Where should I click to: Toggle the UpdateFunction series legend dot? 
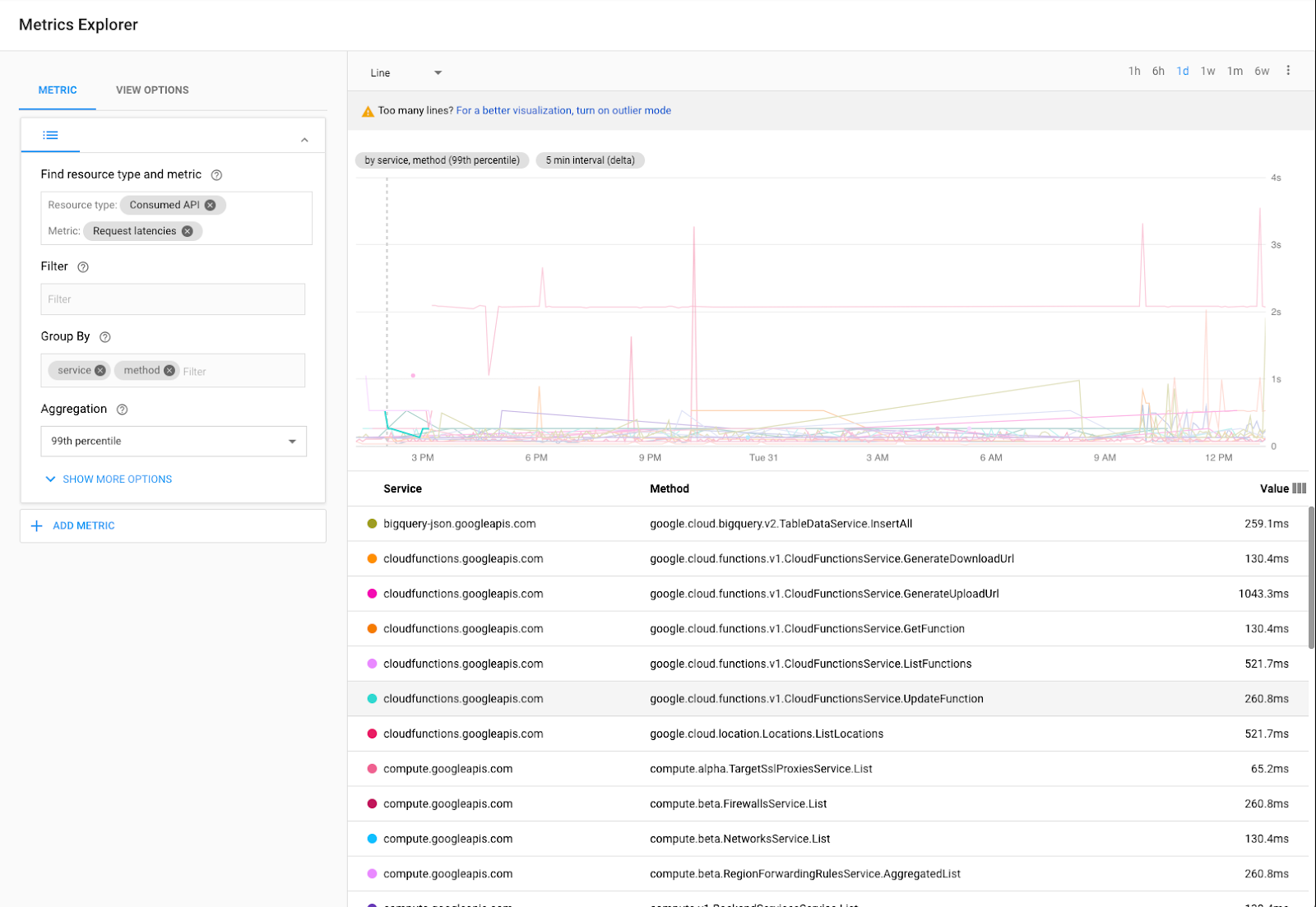coord(373,698)
